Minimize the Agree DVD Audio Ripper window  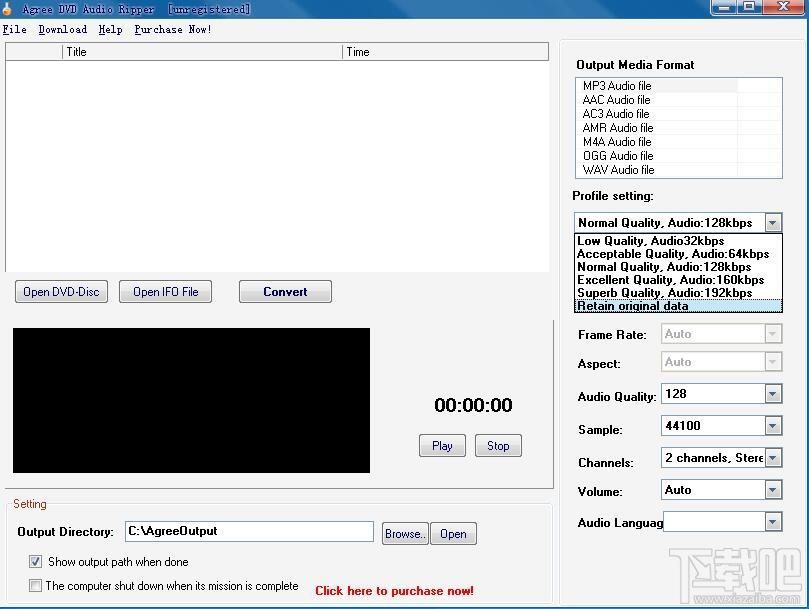[x=724, y=7]
